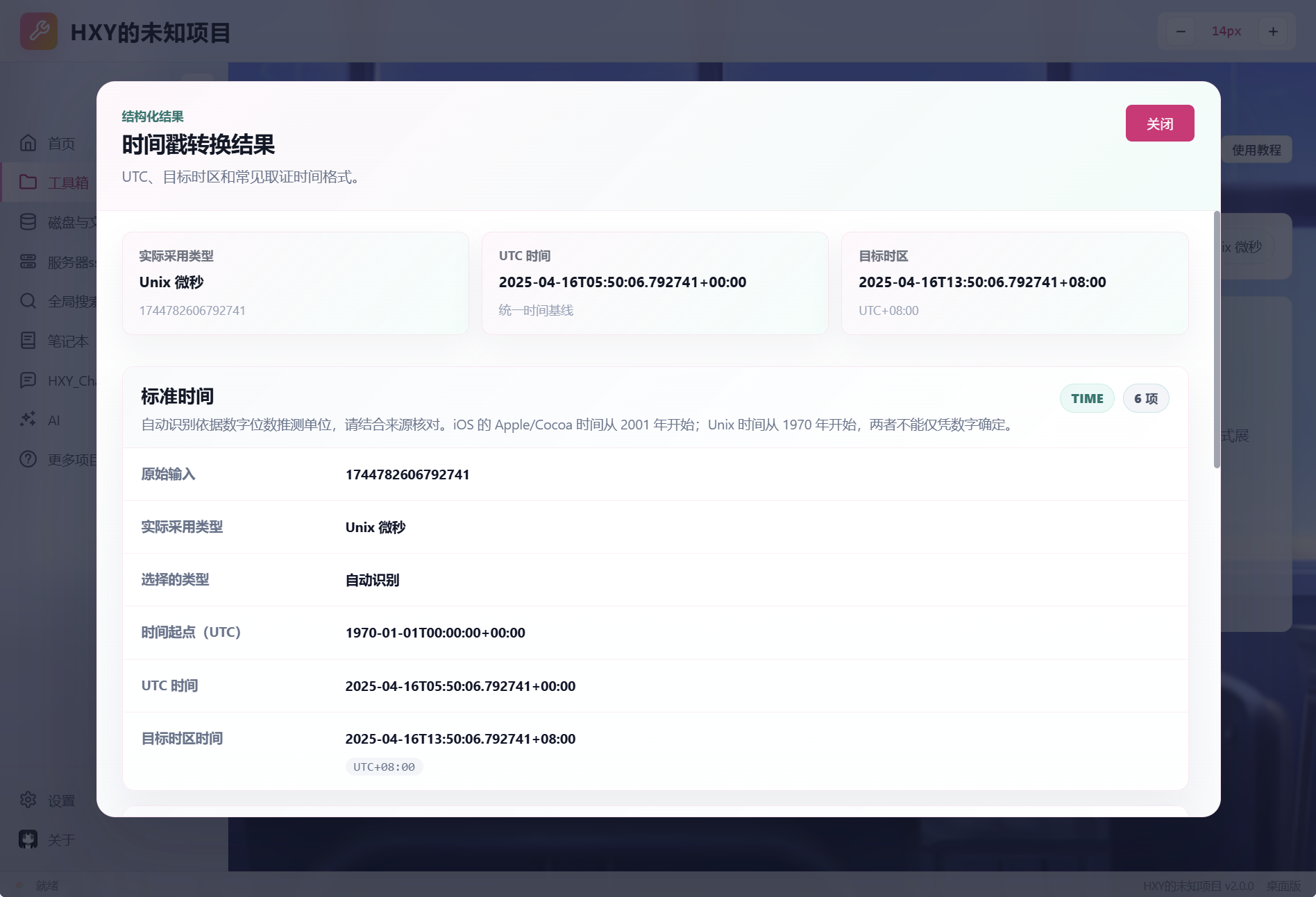Click the 目标时区时间 row value
Viewport: 1316px width, 897px height.
click(x=460, y=739)
